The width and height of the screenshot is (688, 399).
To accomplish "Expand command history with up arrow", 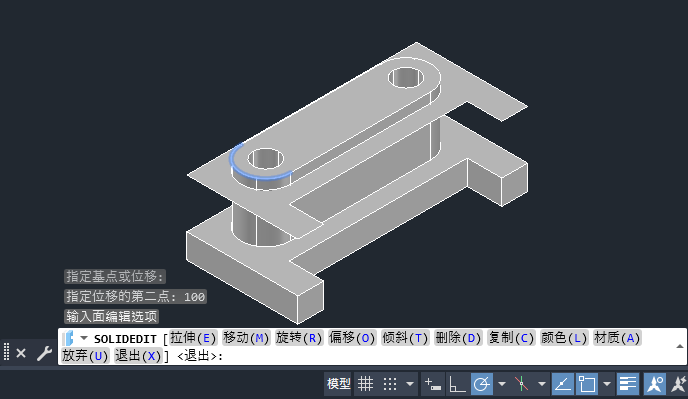I will [680, 346].
